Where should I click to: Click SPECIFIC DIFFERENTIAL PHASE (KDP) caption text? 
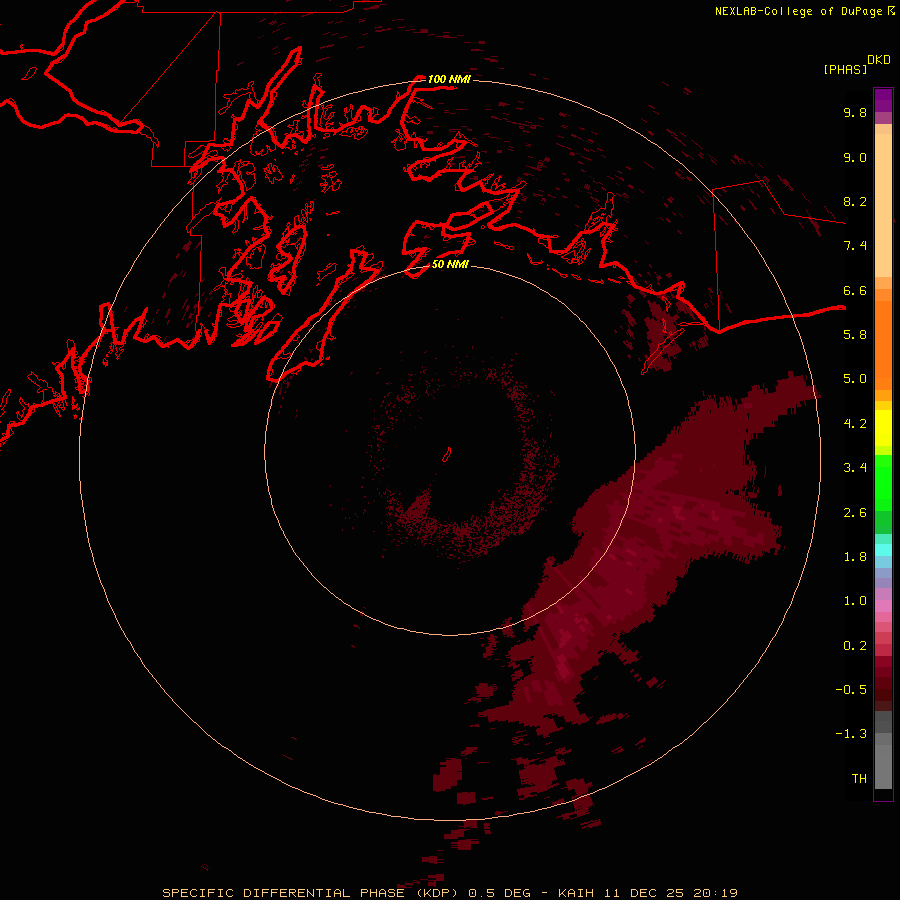click(311, 893)
